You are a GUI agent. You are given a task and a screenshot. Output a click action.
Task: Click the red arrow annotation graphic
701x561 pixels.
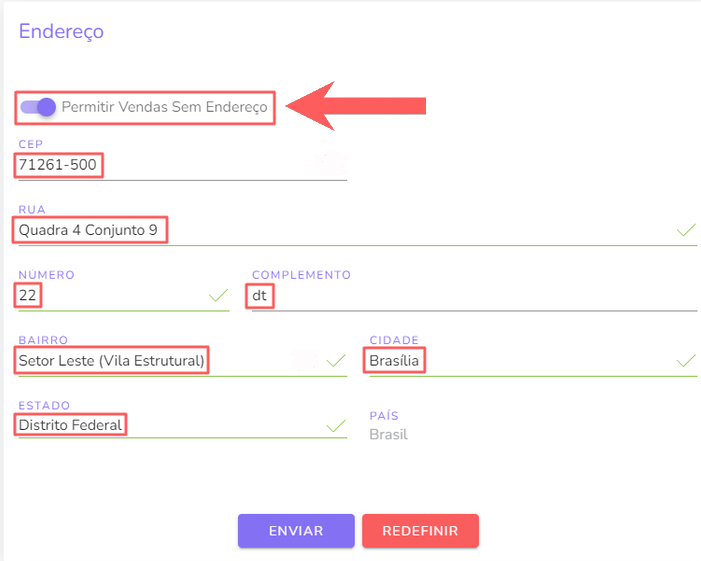[355, 106]
